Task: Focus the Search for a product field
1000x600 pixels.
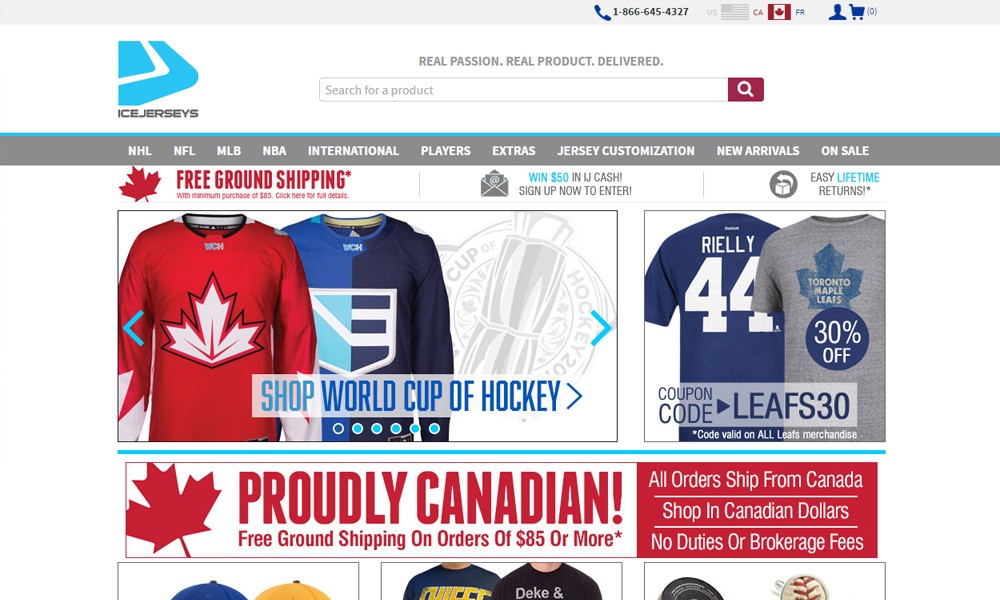Action: click(524, 90)
